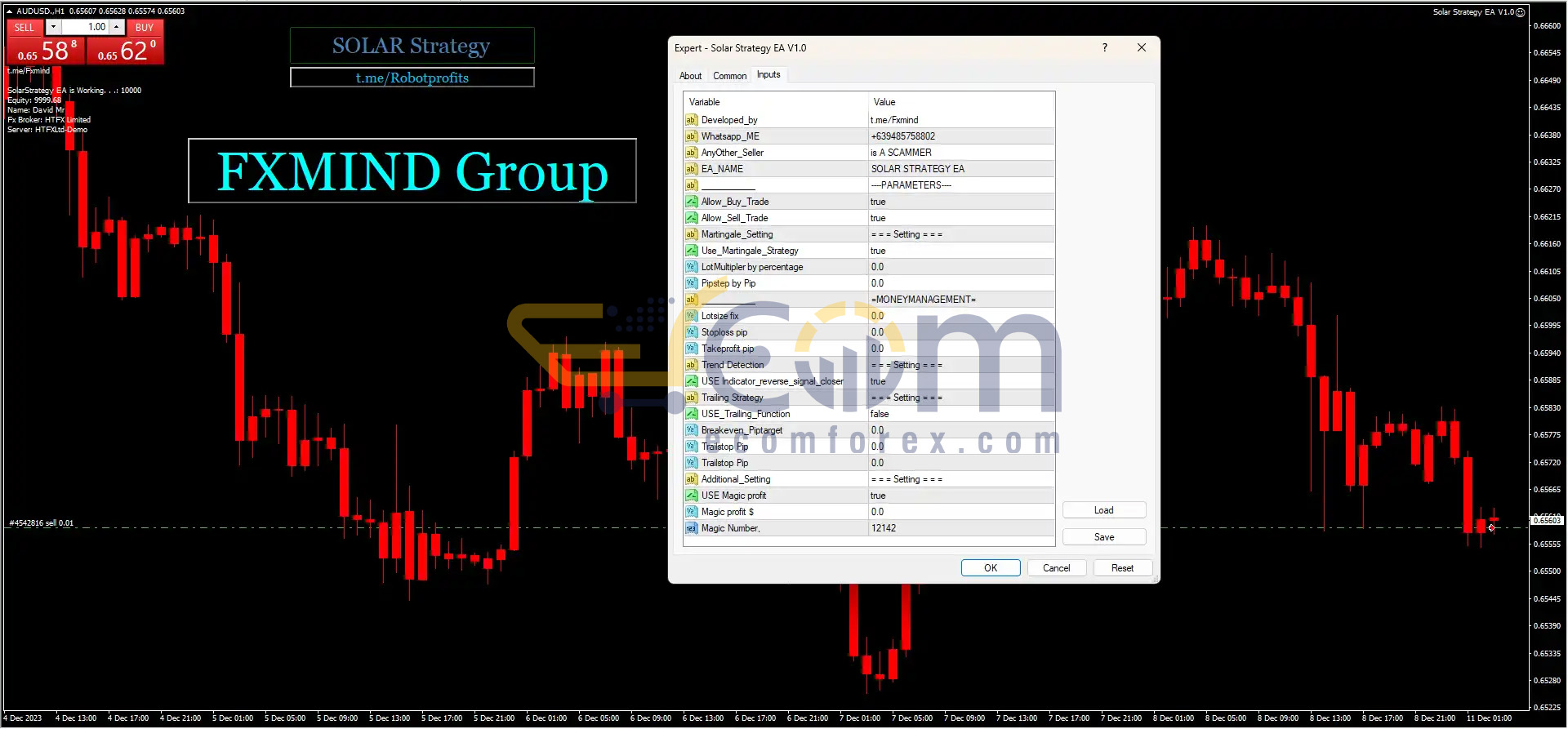Click the double-type icon beside Takeprofit pip
Viewport: 1568px width, 729px height.
click(x=691, y=349)
